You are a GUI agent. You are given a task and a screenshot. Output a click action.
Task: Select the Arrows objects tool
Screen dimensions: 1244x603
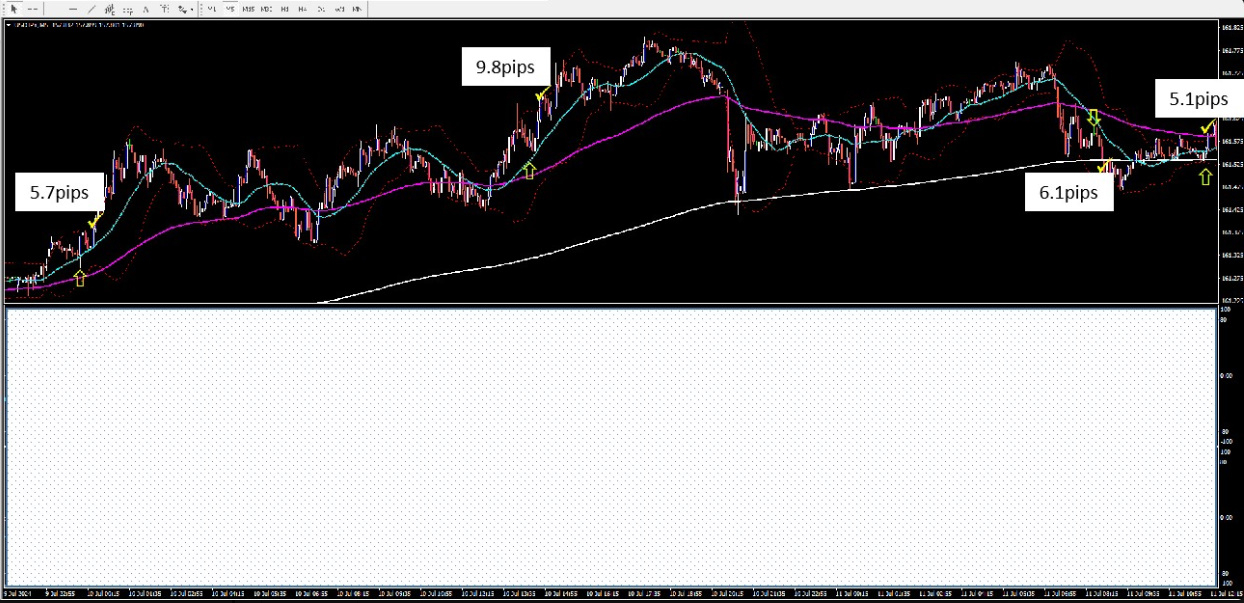[182, 9]
